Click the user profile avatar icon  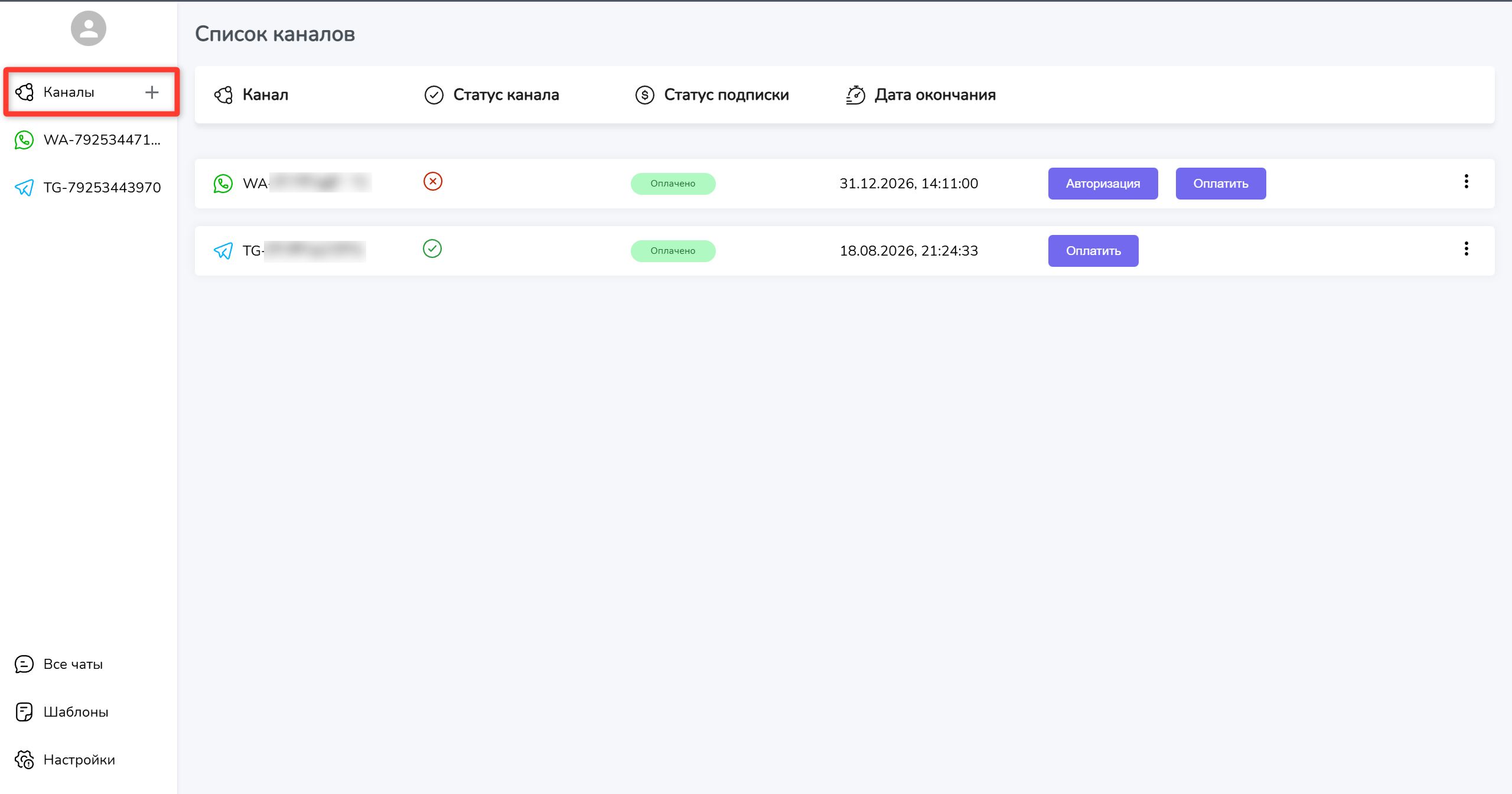point(89,28)
